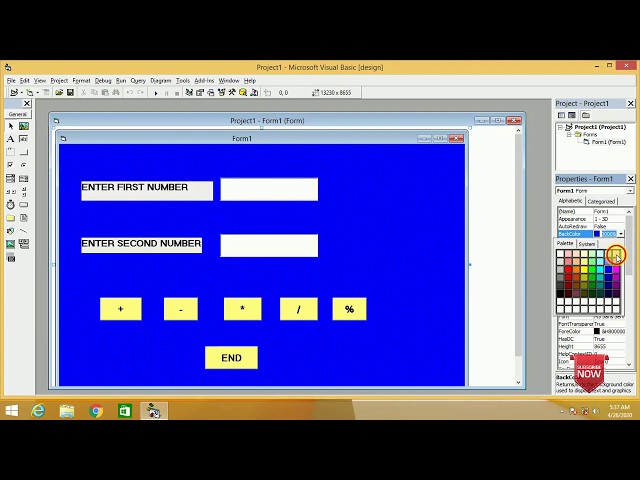Click the Save Project toolbar icon
The width and height of the screenshot is (640, 480).
pos(70,93)
